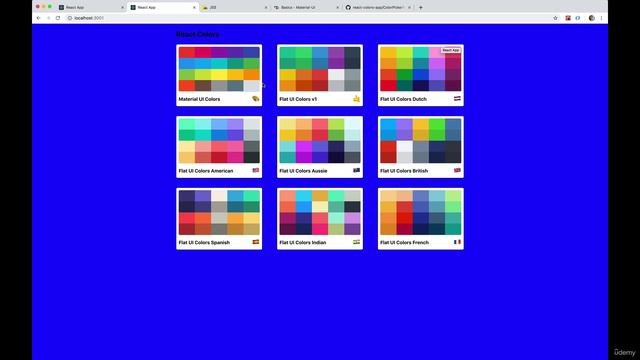Image resolution: width=640 pixels, height=360 pixels.
Task: Open the Chrome three-dot menu
Action: point(601,18)
